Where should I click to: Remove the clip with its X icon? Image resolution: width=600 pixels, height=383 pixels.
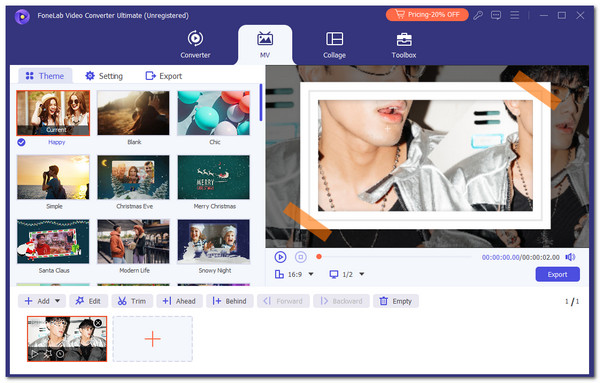pyautogui.click(x=98, y=323)
